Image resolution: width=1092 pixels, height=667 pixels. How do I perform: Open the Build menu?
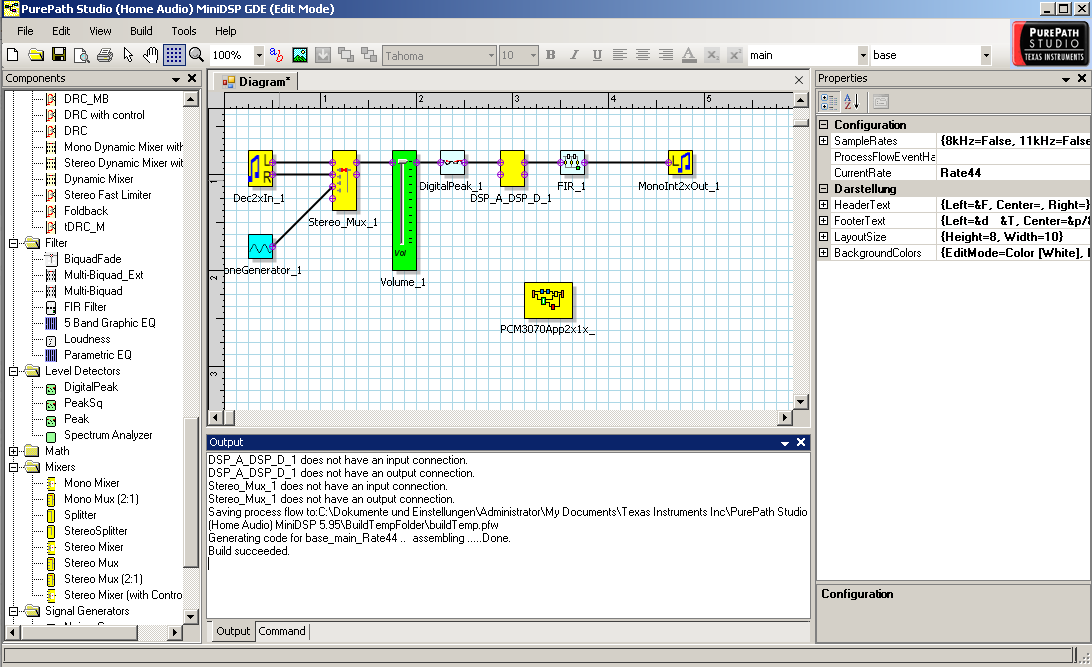point(141,31)
